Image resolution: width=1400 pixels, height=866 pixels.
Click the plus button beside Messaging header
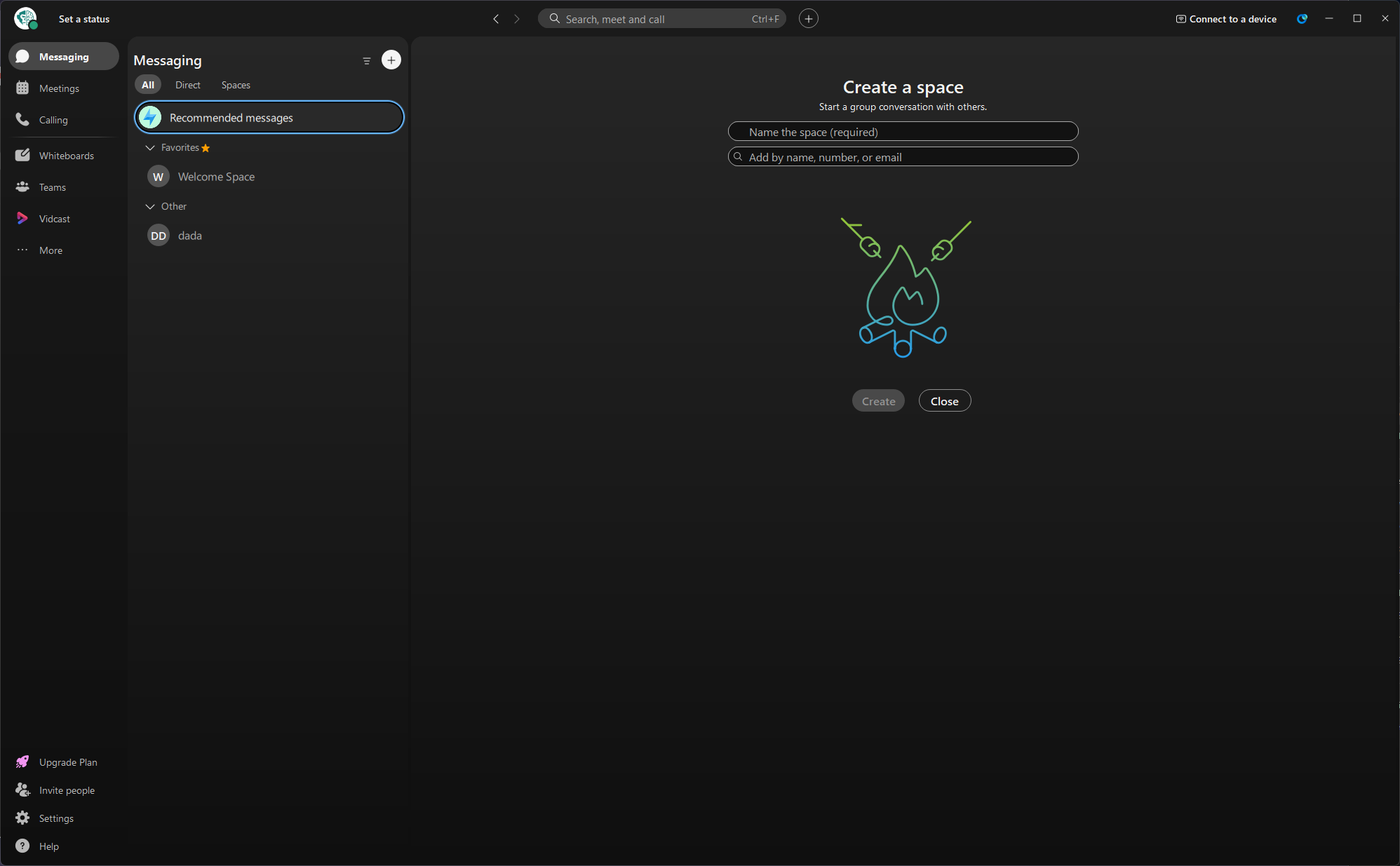(391, 60)
